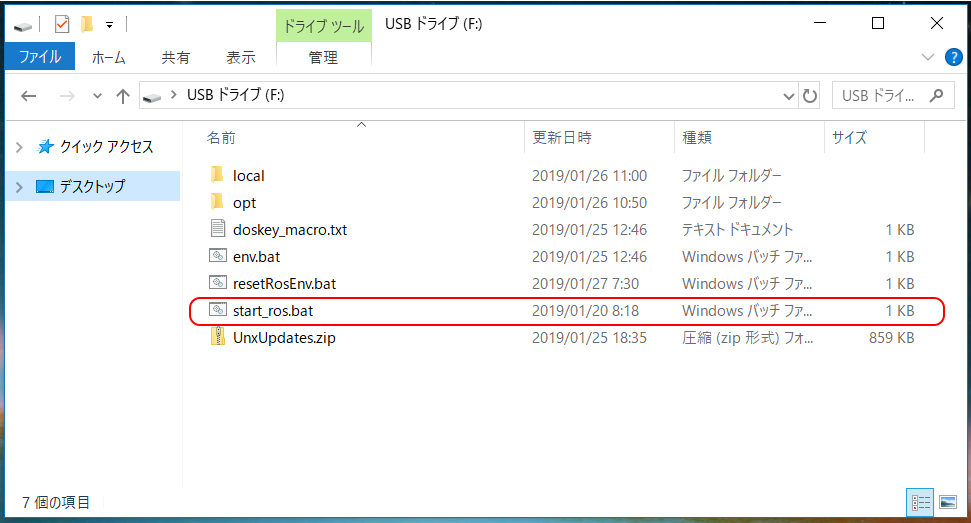Sort by サイズ column header

coord(850,137)
